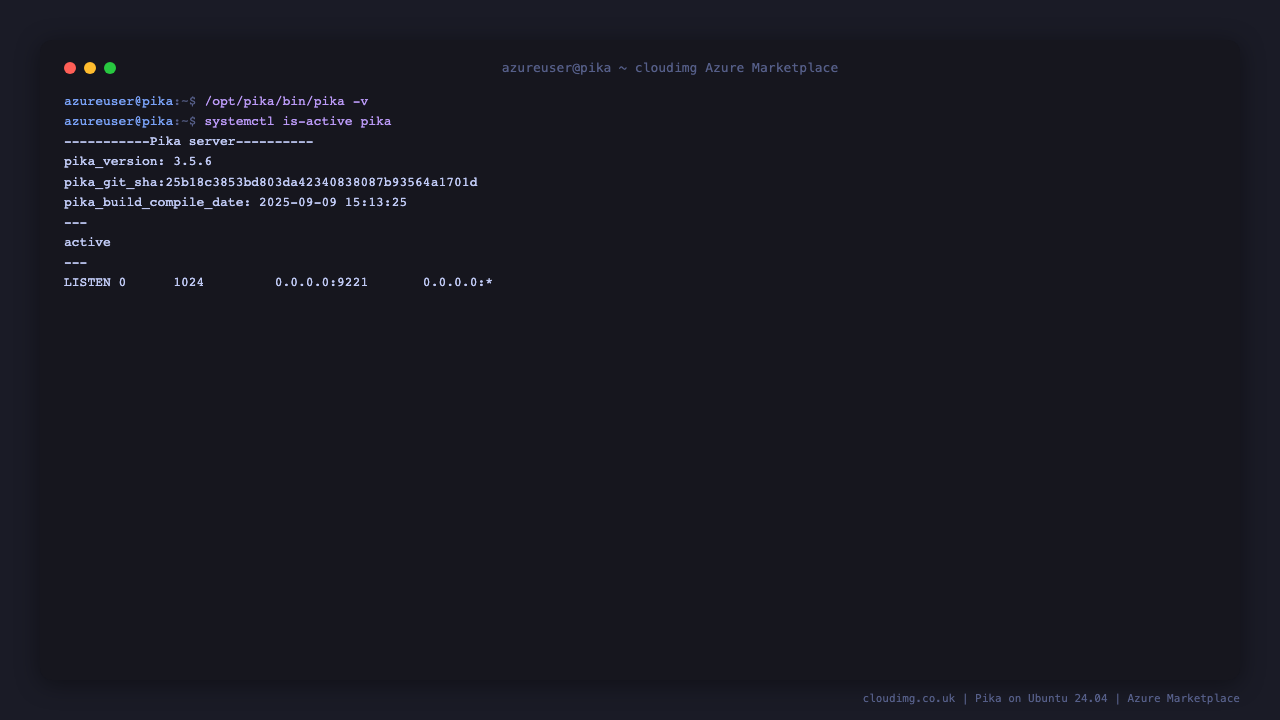The image size is (1280, 720).
Task: Click the first azureuser@pika prompt
Action: pos(119,101)
